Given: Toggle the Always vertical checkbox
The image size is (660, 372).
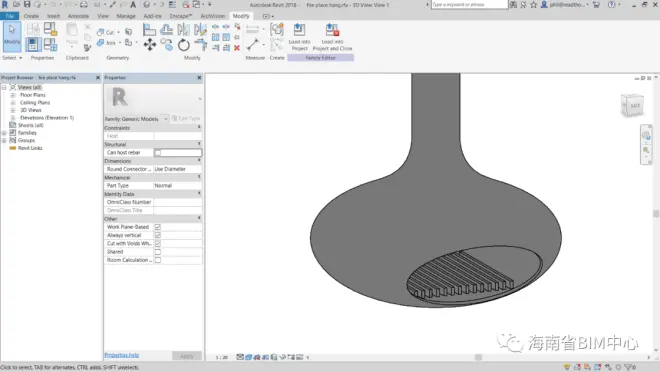Looking at the screenshot, I should pyautogui.click(x=157, y=235).
